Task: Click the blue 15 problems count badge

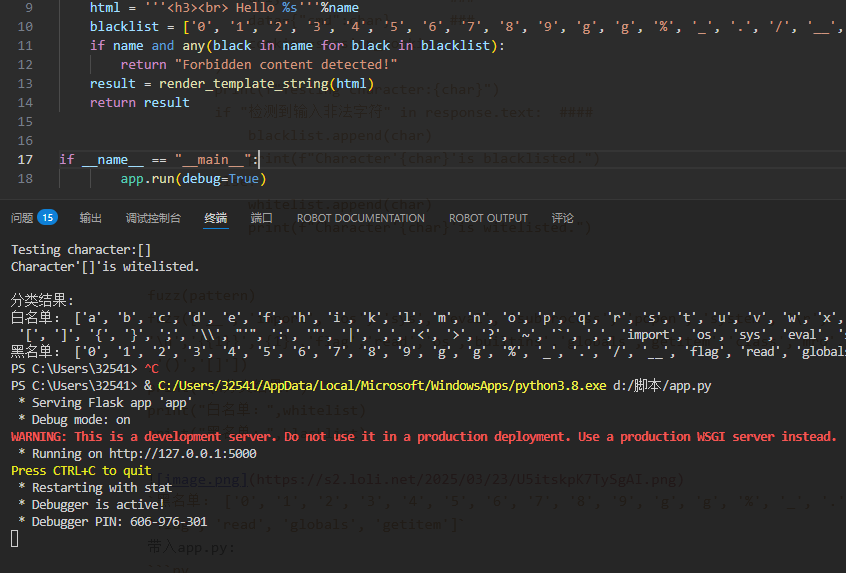Action: click(x=47, y=218)
